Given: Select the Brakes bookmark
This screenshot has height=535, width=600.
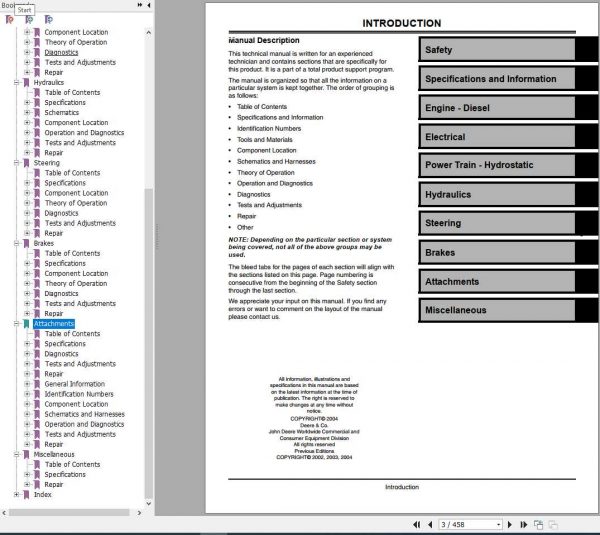Looking at the screenshot, I should pyautogui.click(x=44, y=243).
